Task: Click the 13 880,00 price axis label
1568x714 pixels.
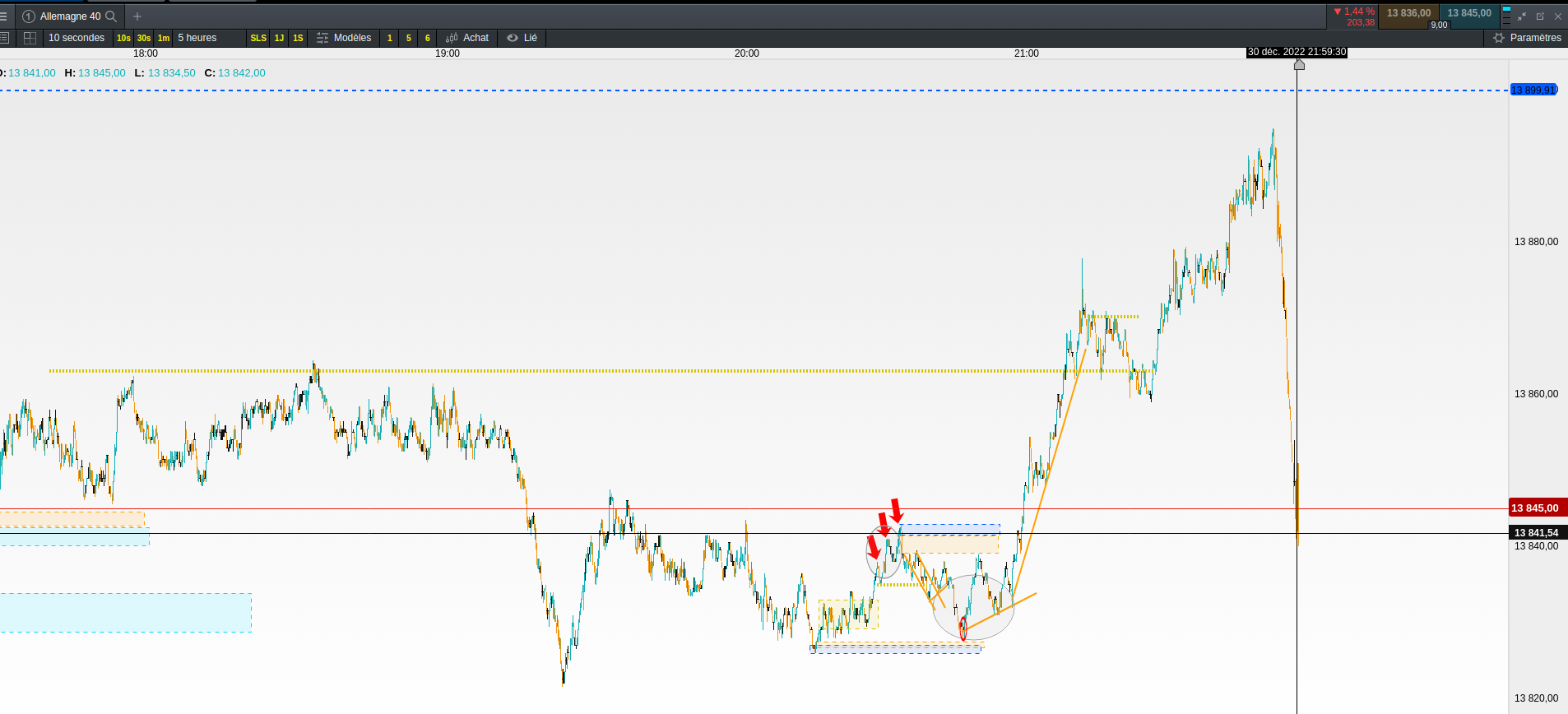Action: 1536,242
